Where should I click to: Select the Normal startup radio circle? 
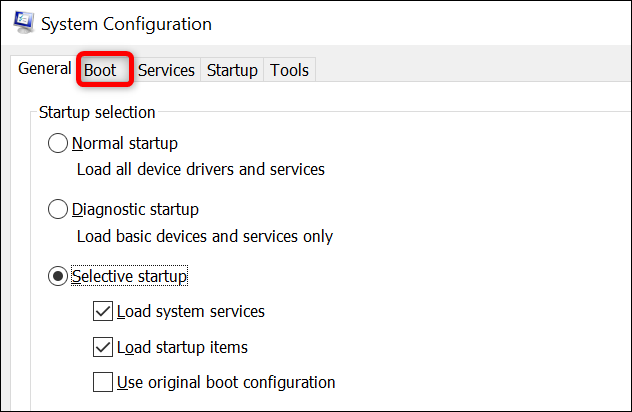58,143
